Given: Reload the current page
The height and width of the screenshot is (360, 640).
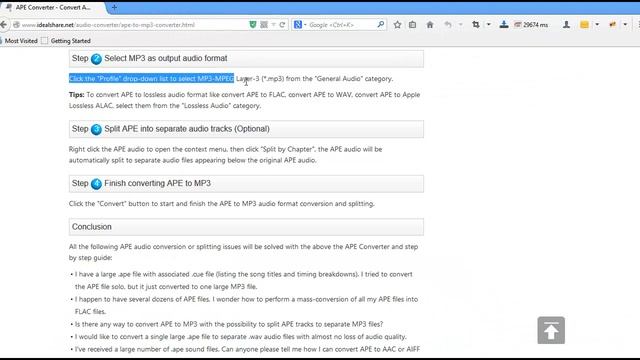Looking at the screenshot, I should 282,25.
